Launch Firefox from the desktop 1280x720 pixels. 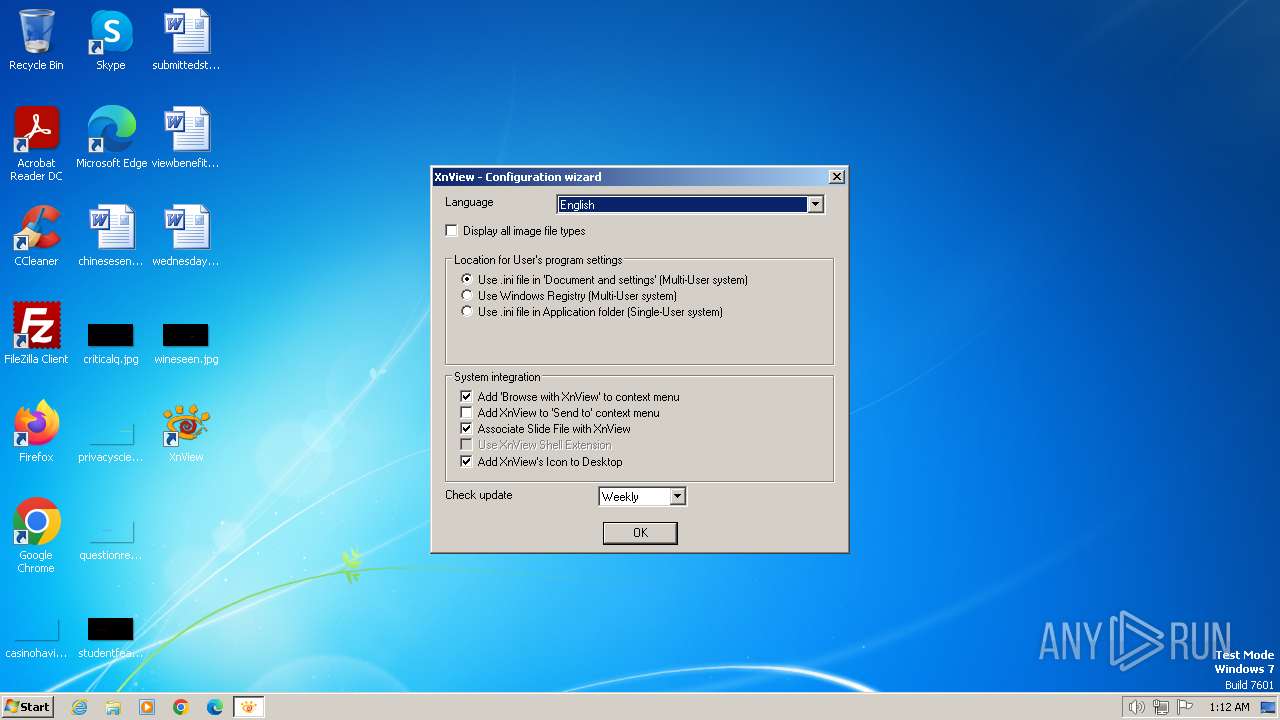pyautogui.click(x=36, y=431)
